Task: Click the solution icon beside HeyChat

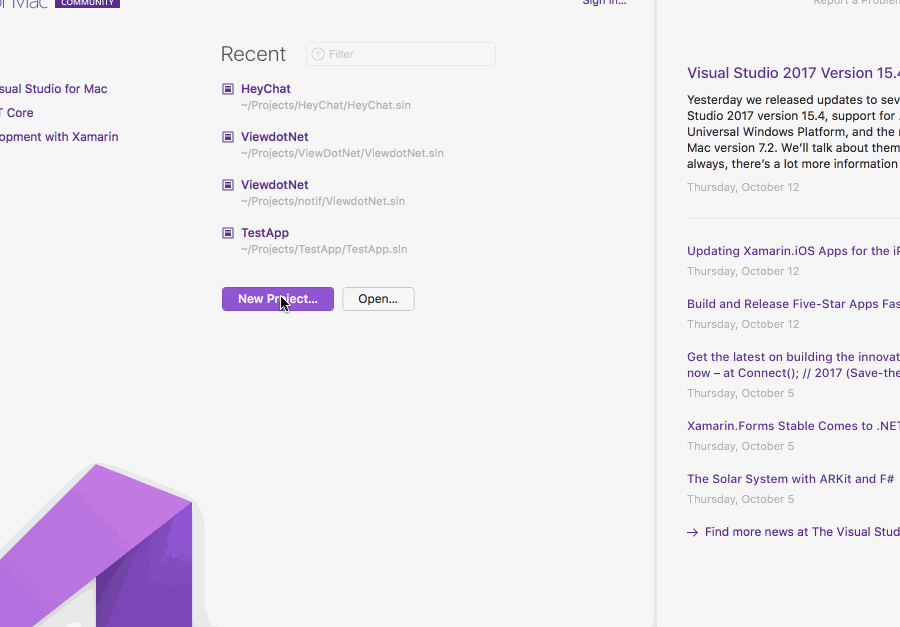Action: point(227,89)
